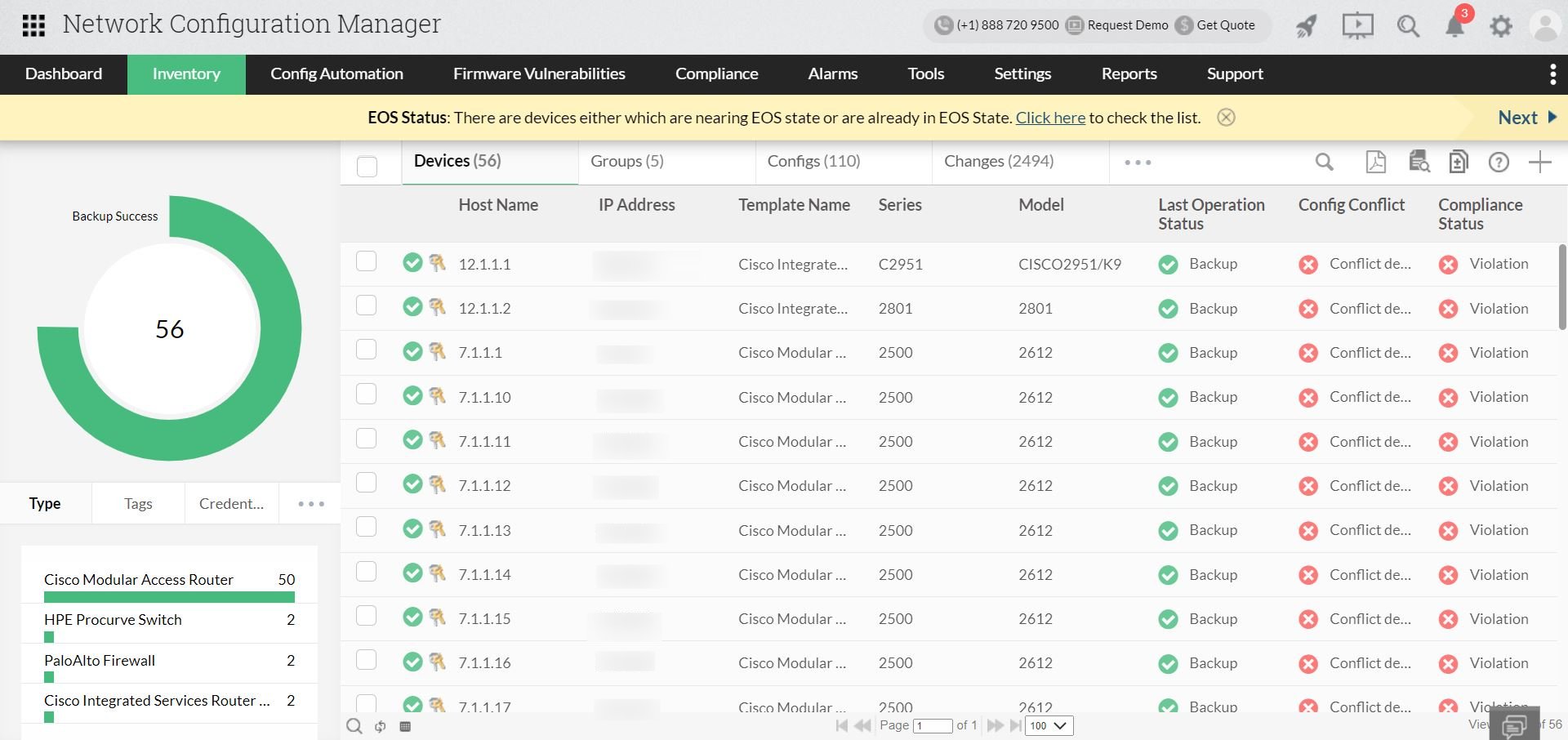The height and width of the screenshot is (740, 1568).
Task: Click the help question mark icon
Action: (1499, 162)
